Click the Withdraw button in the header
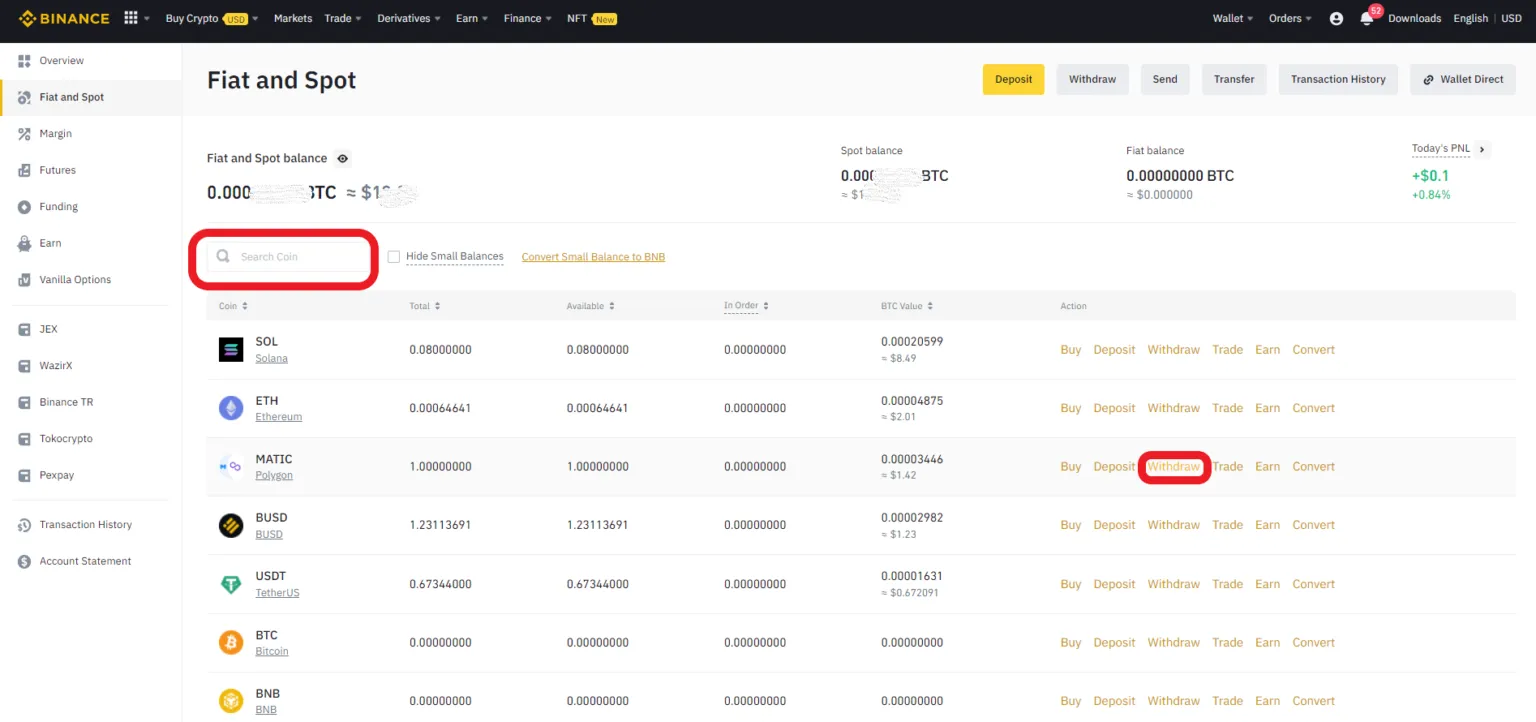The width and height of the screenshot is (1536, 722). [1092, 79]
